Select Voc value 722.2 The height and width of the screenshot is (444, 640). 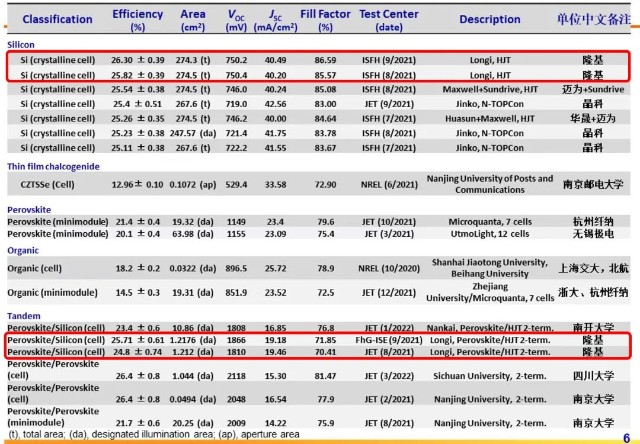pos(236,148)
